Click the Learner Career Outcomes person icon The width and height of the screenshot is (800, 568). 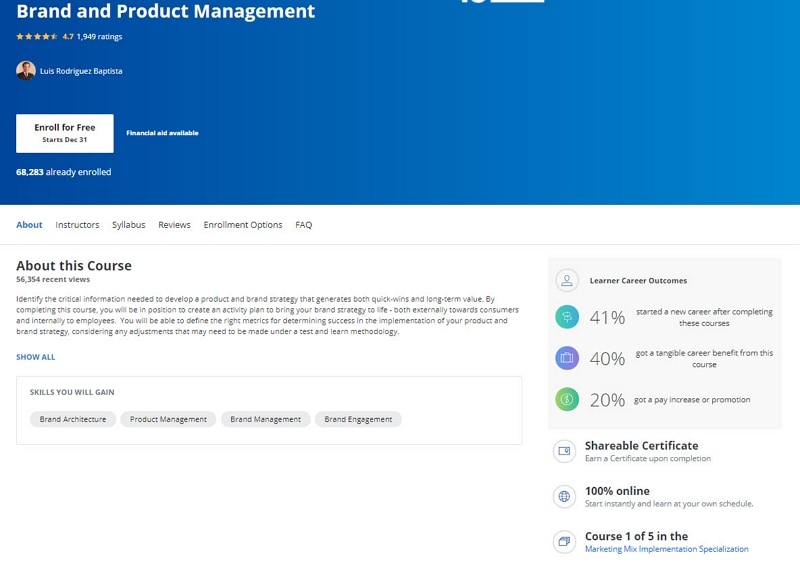(x=567, y=281)
